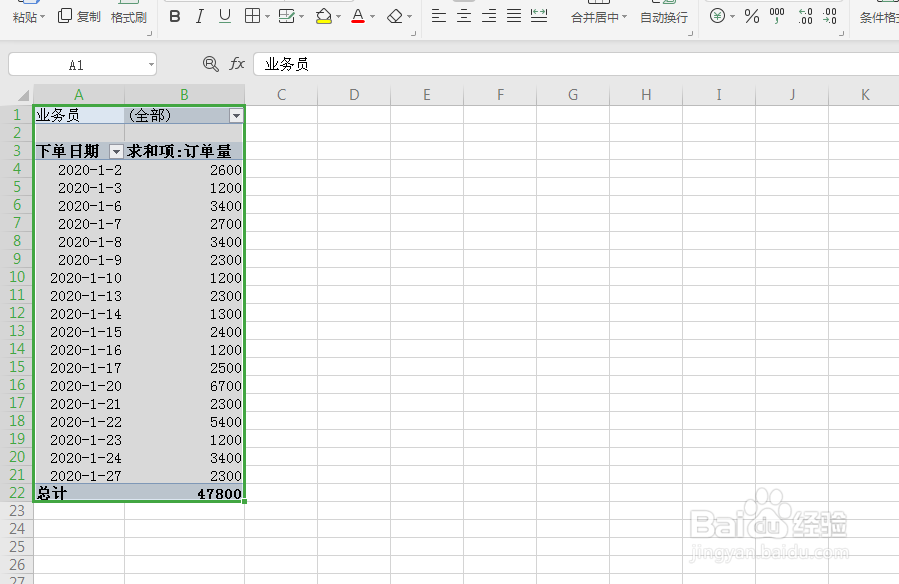
Task: Click the select-all corner triangle
Action: pyautogui.click(x=23, y=95)
